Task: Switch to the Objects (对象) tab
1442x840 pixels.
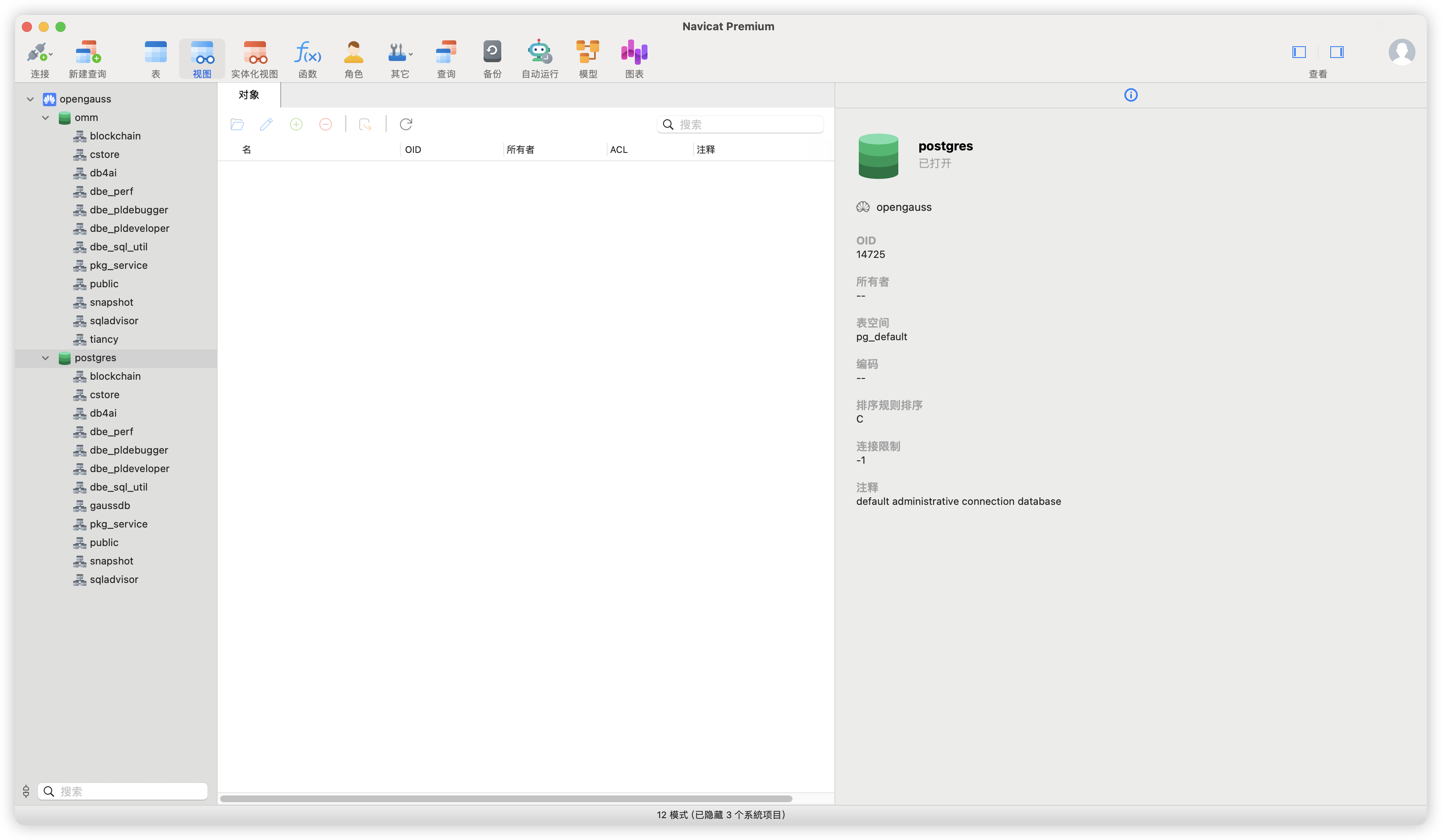Action: click(x=249, y=95)
